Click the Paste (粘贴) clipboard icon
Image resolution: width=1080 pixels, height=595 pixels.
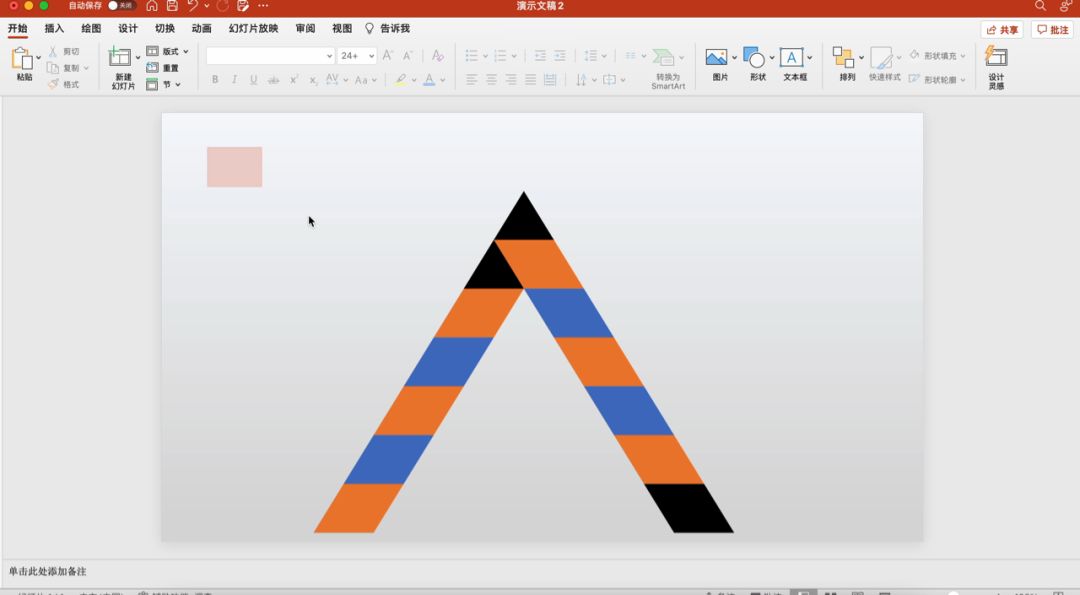pos(22,59)
